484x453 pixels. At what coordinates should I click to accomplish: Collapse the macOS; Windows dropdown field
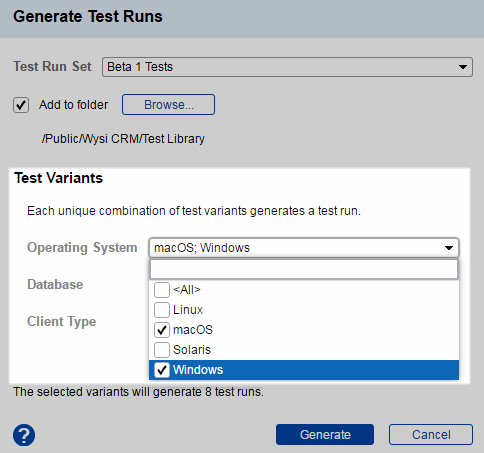tap(304, 248)
